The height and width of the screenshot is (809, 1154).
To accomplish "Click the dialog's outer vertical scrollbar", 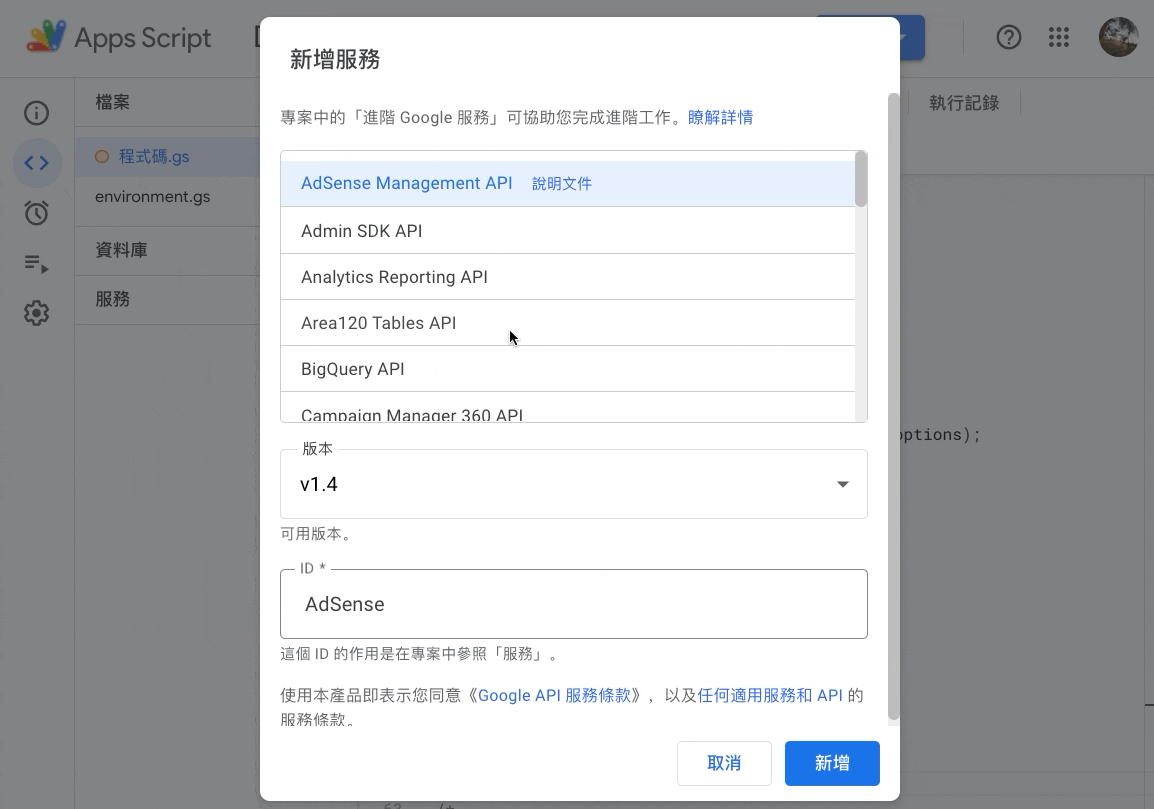I will coord(893,406).
